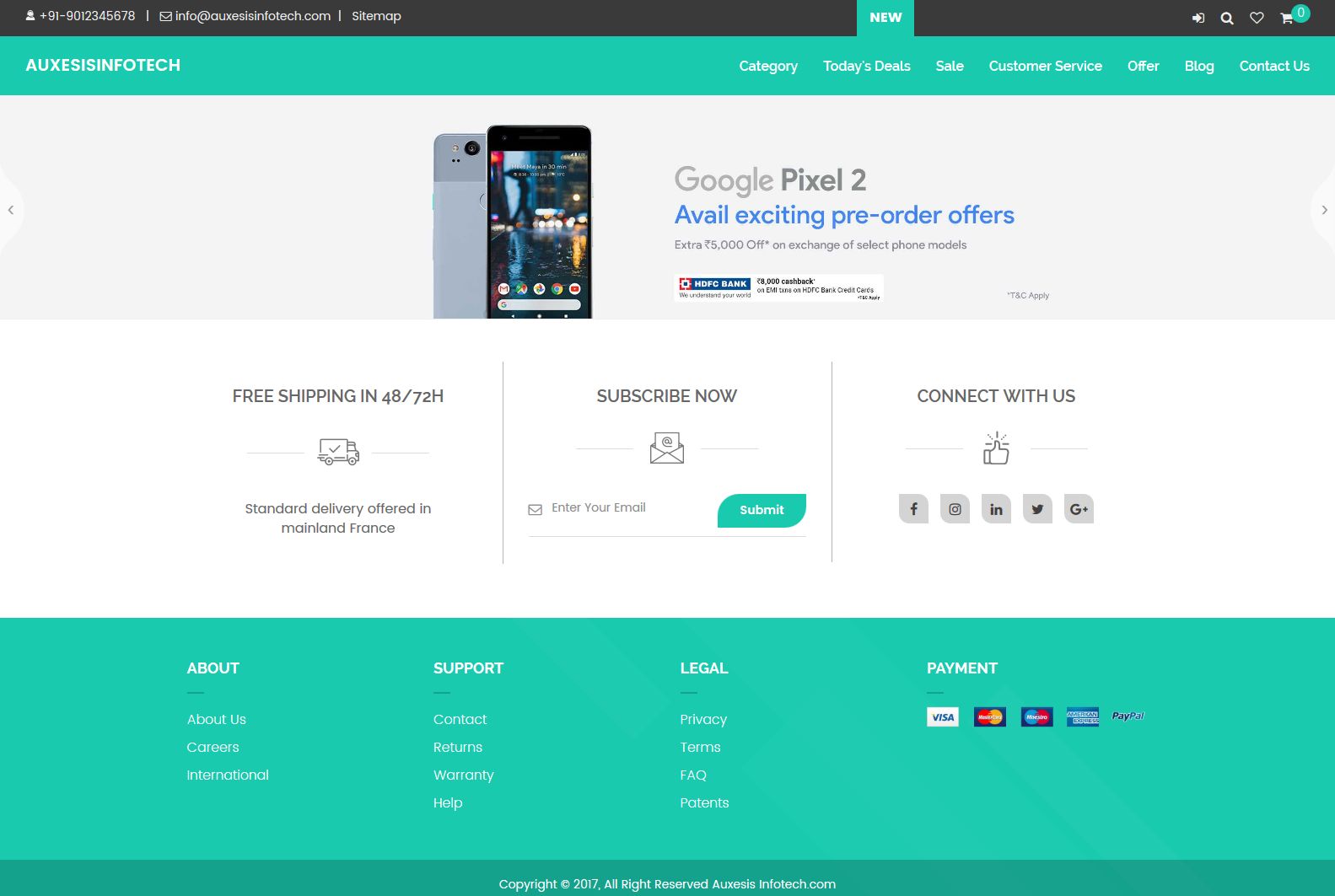Image resolution: width=1335 pixels, height=896 pixels.
Task: Open the Help footer link
Action: [x=448, y=802]
